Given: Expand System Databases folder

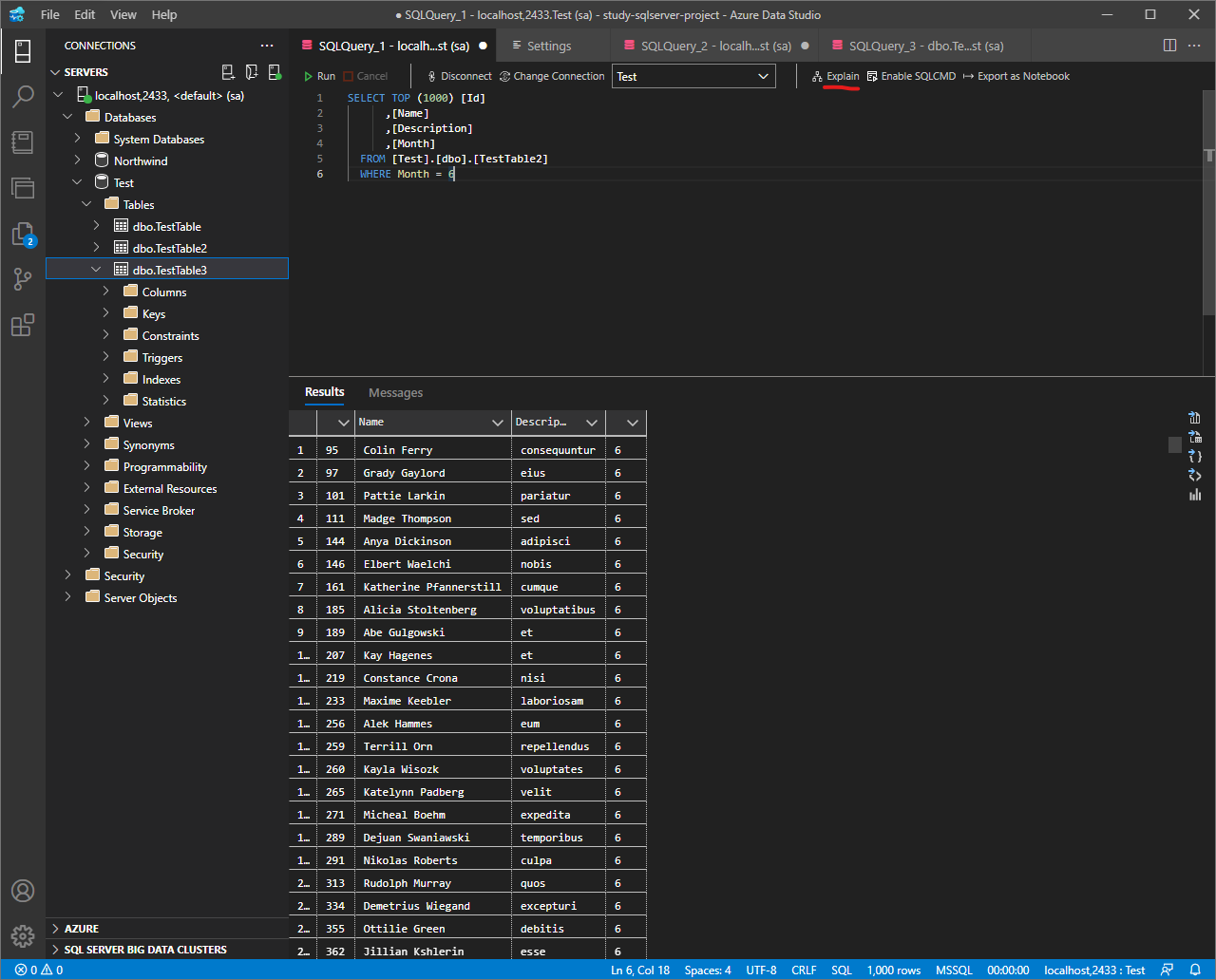Looking at the screenshot, I should click(x=78, y=139).
